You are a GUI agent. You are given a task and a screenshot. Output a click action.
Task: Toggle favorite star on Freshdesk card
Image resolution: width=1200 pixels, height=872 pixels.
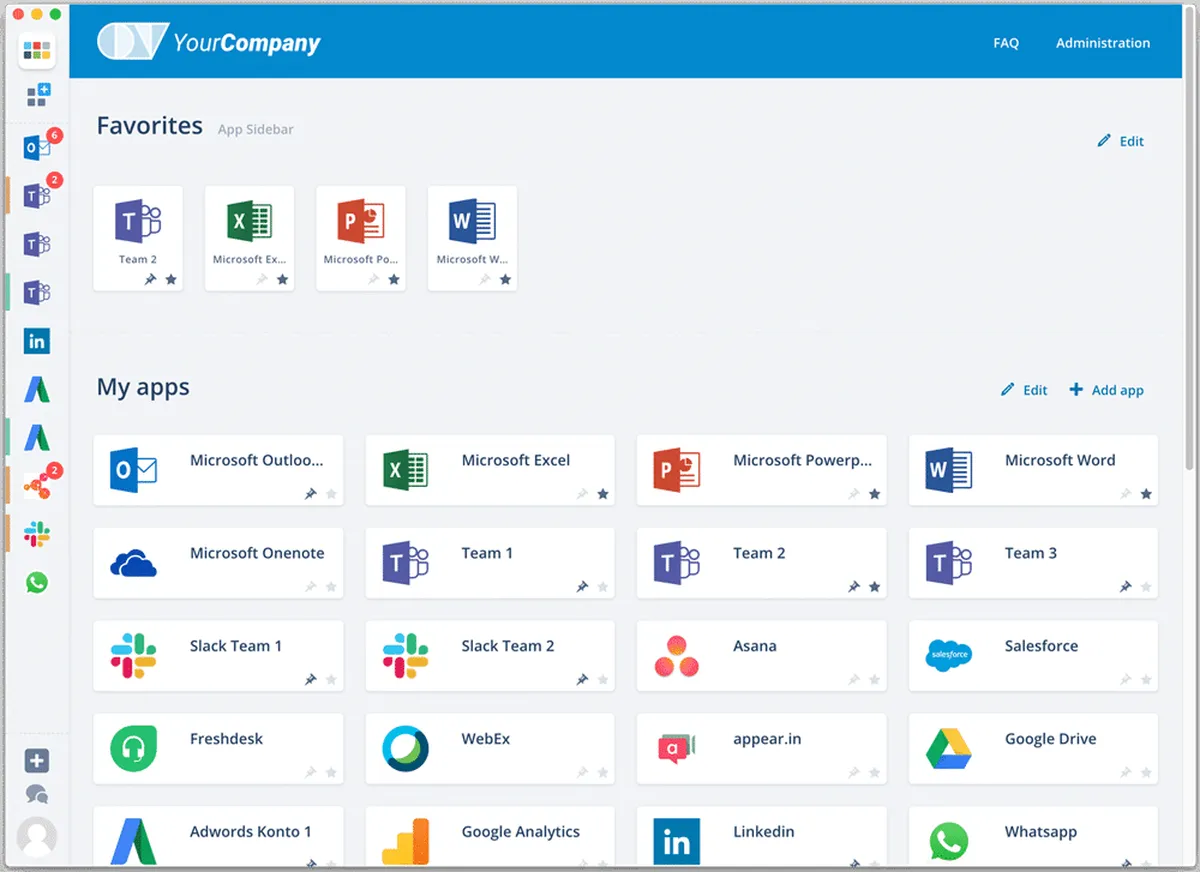(331, 773)
